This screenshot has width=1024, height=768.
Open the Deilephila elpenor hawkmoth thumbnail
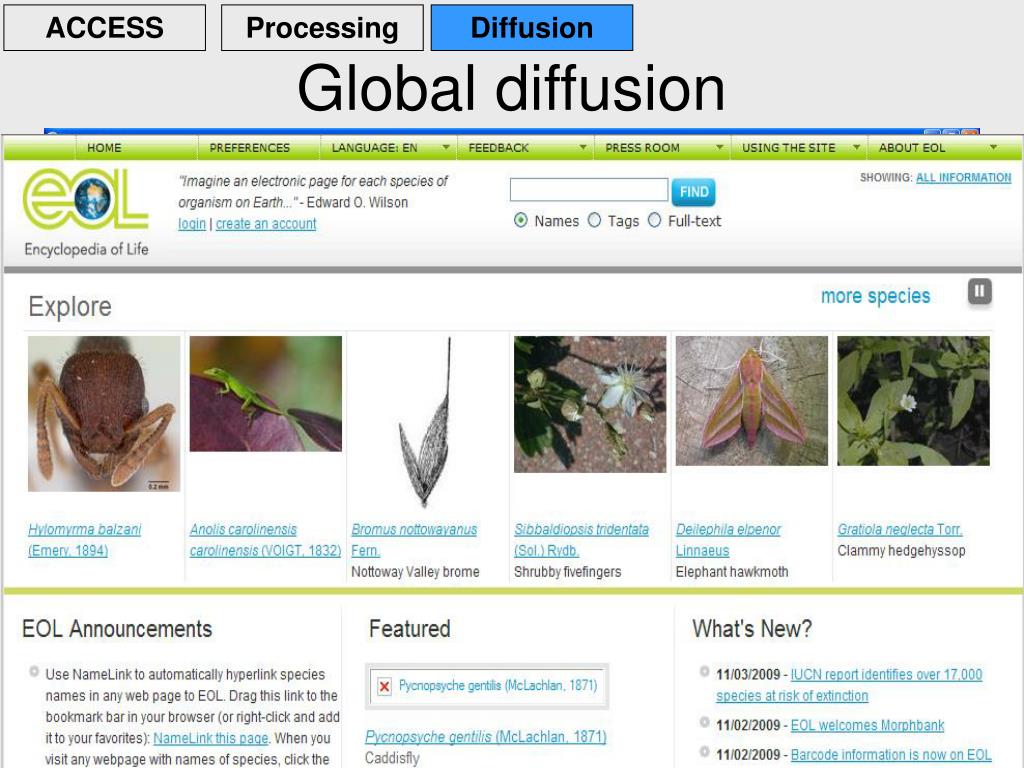752,401
